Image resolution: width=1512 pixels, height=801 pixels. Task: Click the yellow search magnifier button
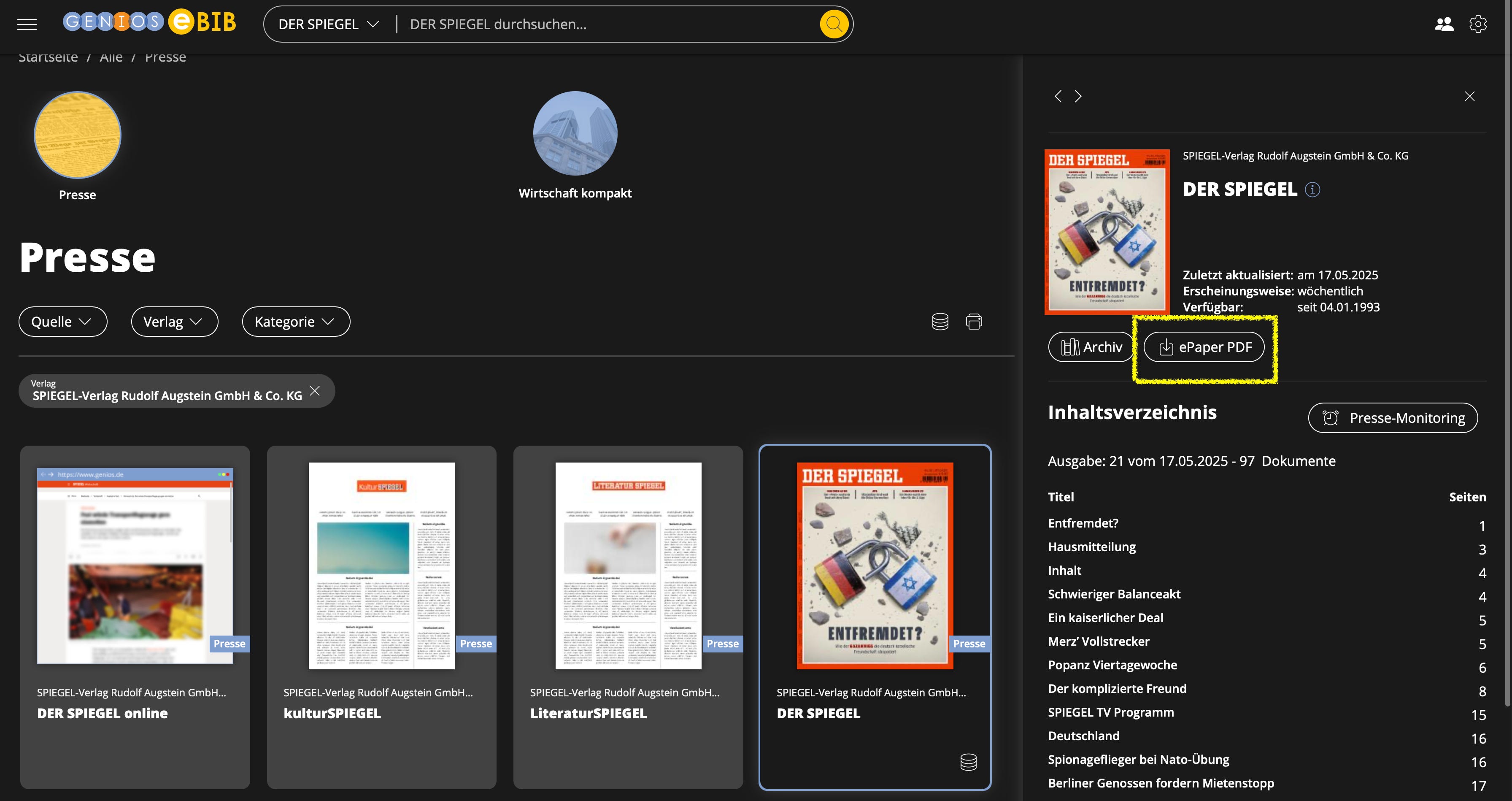(834, 24)
